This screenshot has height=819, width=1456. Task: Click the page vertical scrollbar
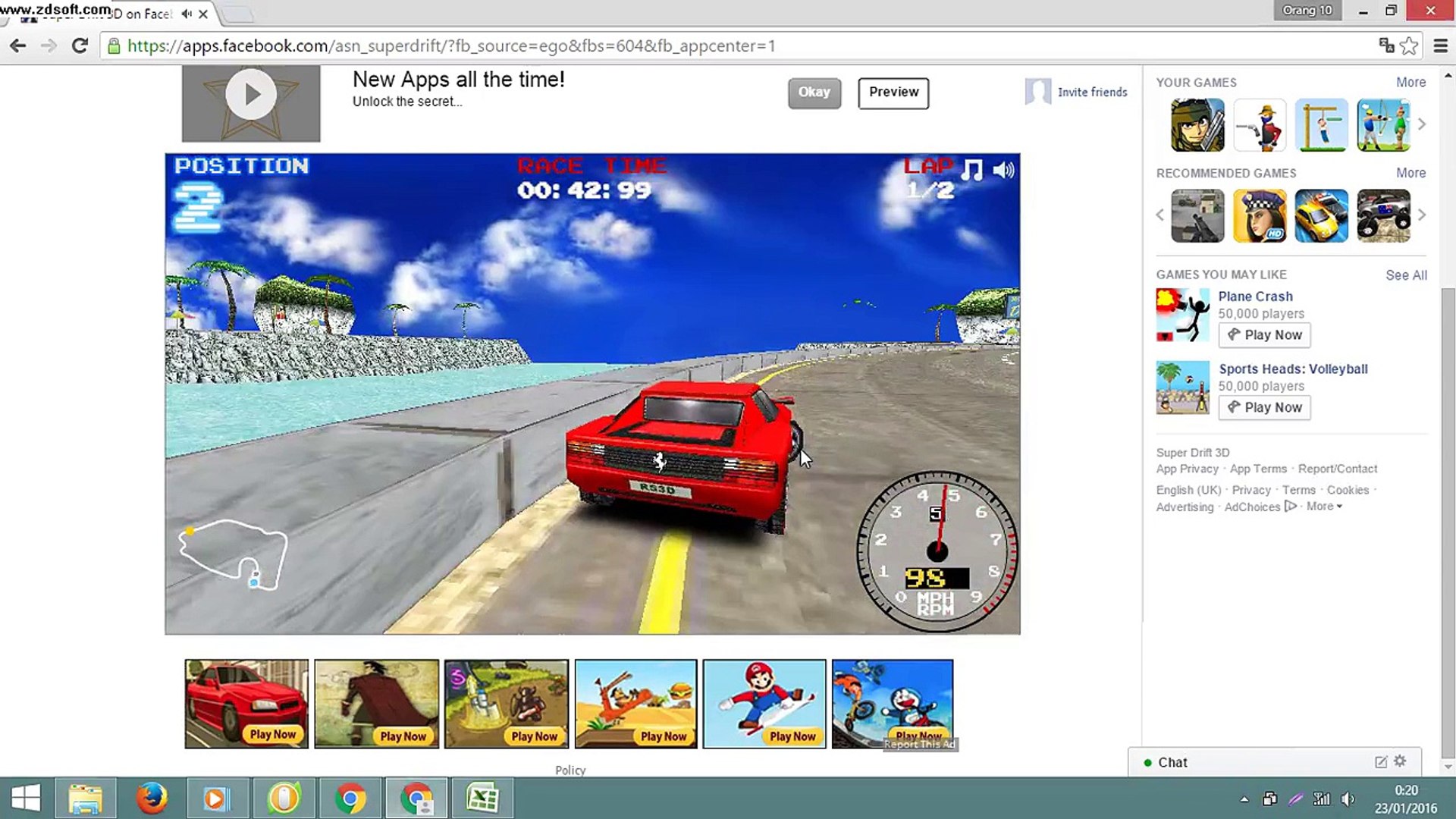(x=1448, y=523)
